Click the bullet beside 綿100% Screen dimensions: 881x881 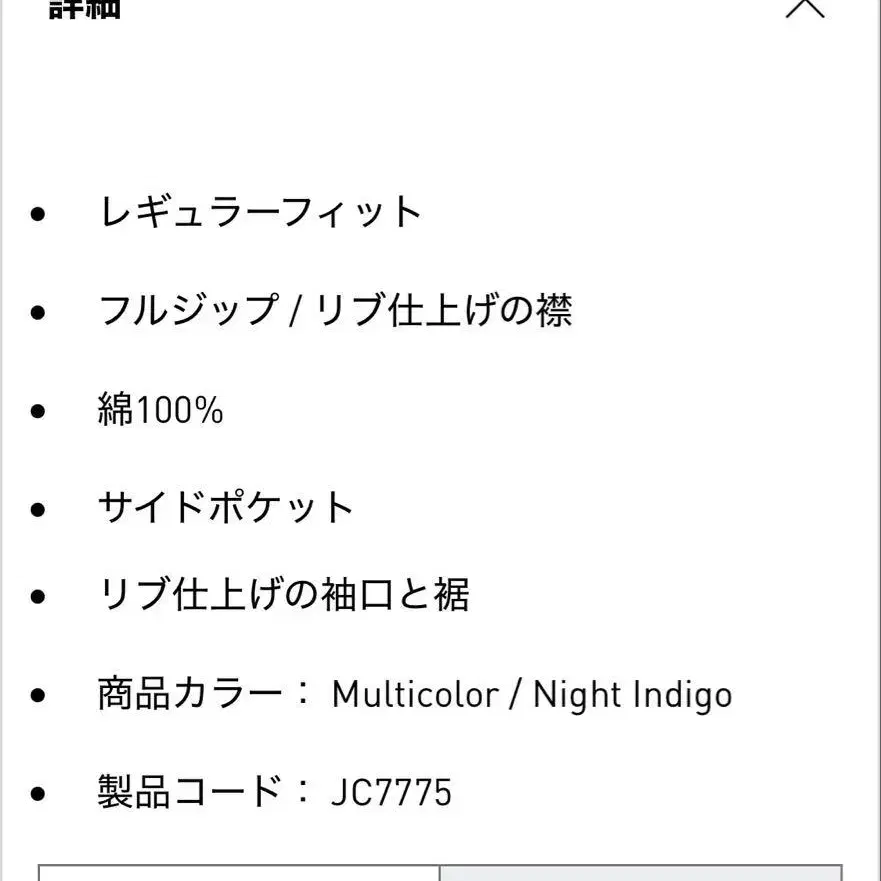[38, 411]
